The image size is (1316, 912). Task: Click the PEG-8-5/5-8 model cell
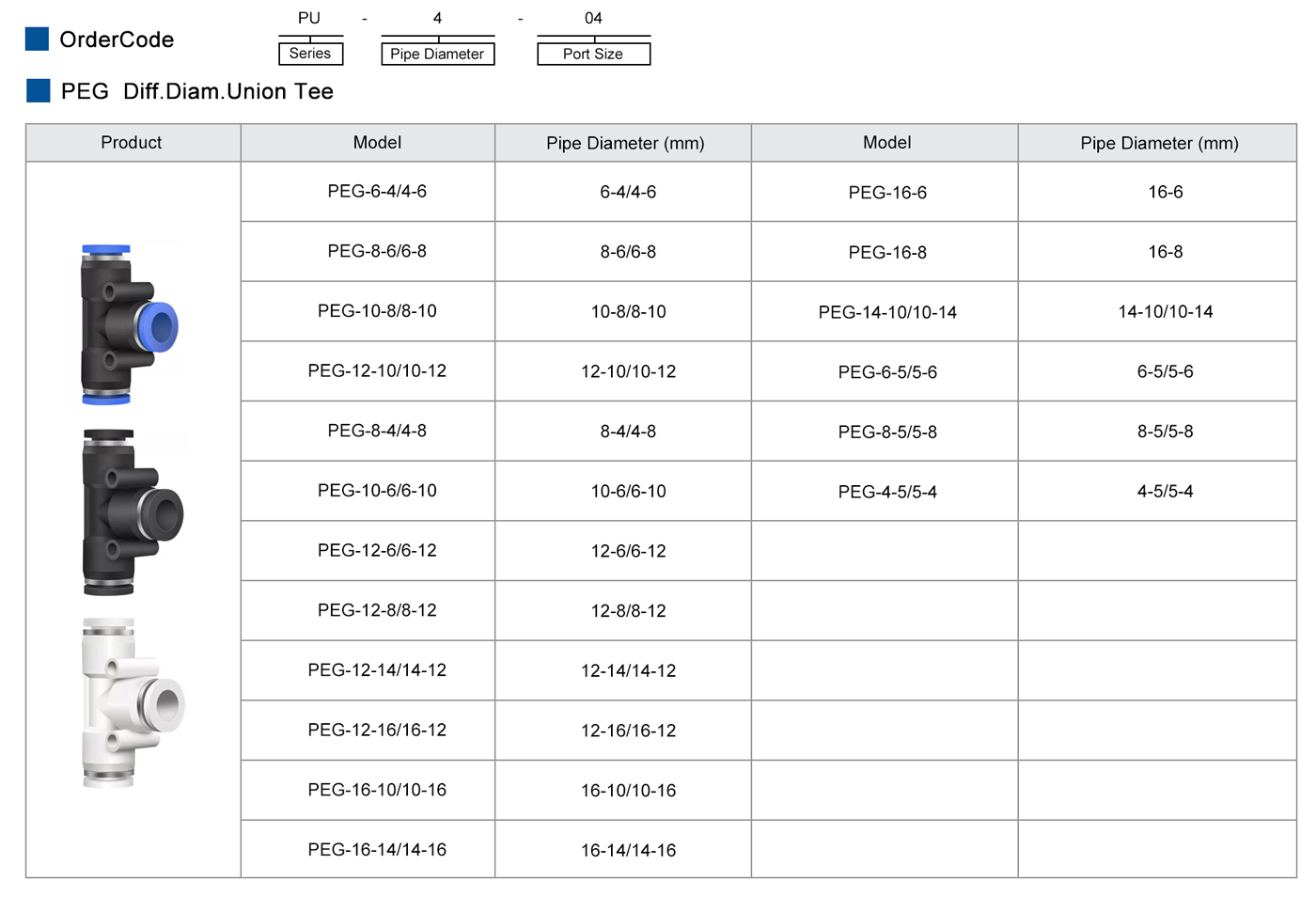(x=887, y=432)
